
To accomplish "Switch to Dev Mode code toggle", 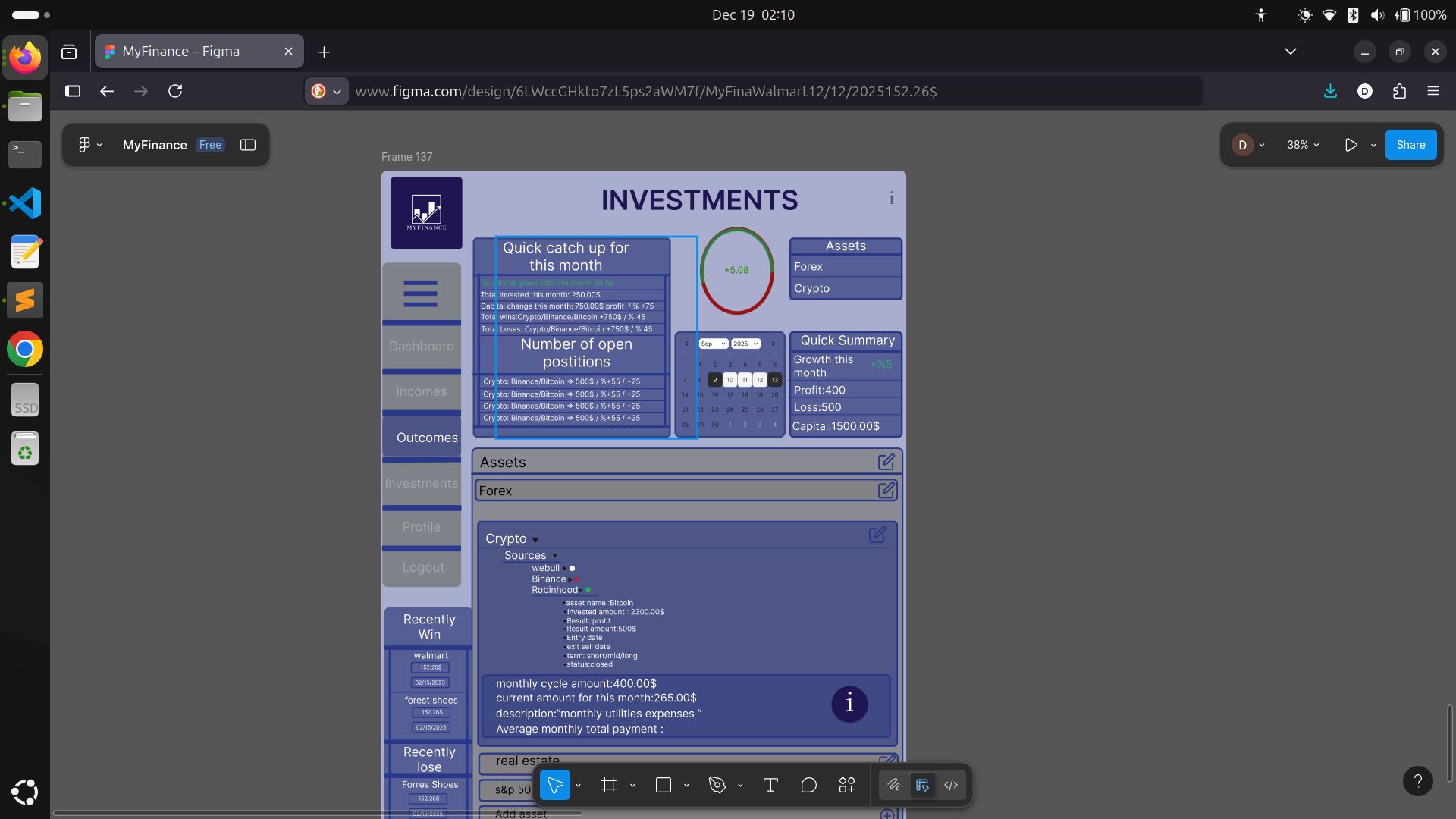I will [951, 785].
